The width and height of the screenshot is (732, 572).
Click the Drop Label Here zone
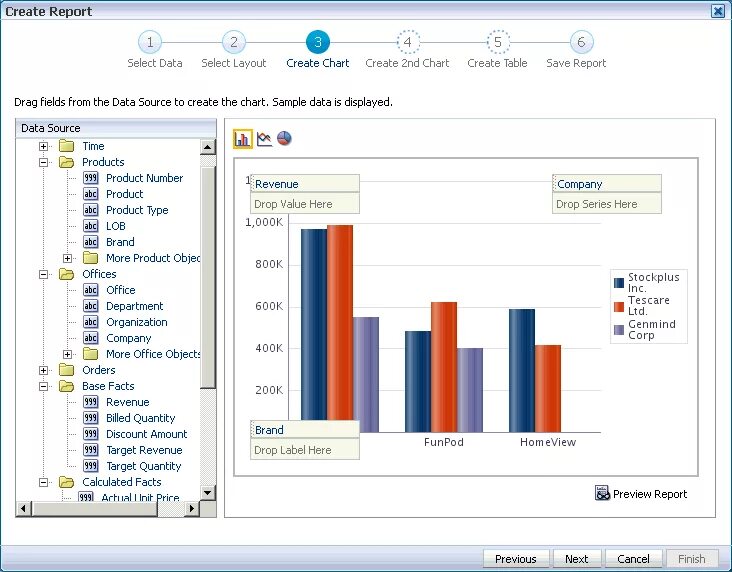[x=305, y=450]
